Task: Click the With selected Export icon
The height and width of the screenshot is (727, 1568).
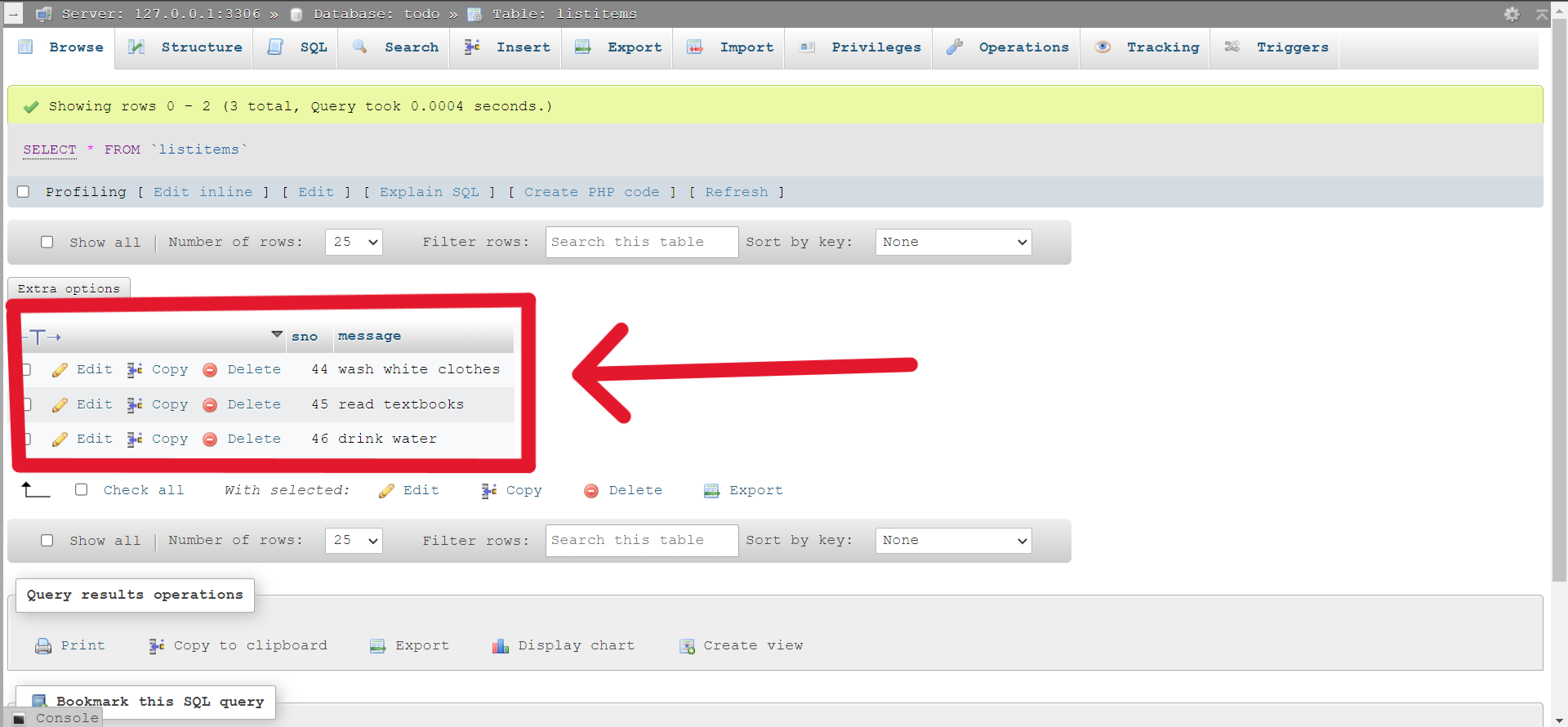Action: [711, 491]
